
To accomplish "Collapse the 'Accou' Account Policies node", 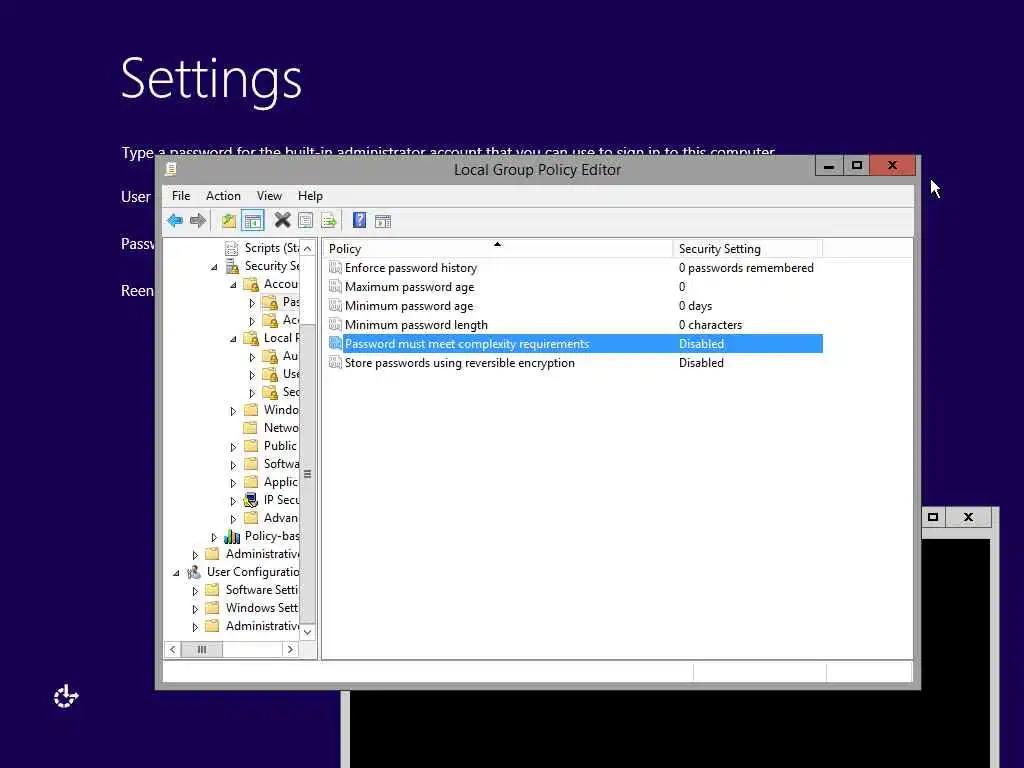I will (233, 285).
